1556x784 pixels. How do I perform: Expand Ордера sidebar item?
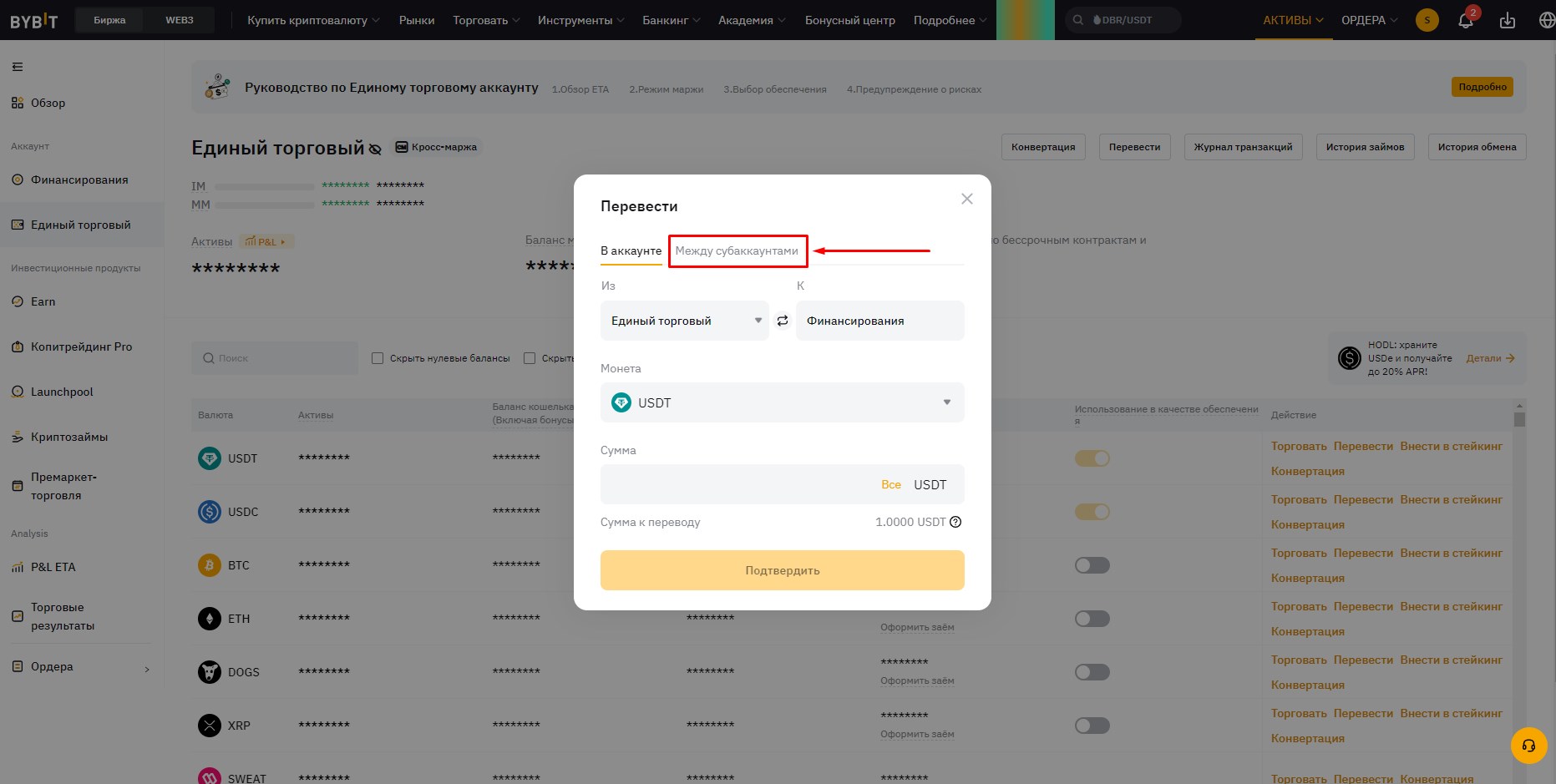(80, 667)
